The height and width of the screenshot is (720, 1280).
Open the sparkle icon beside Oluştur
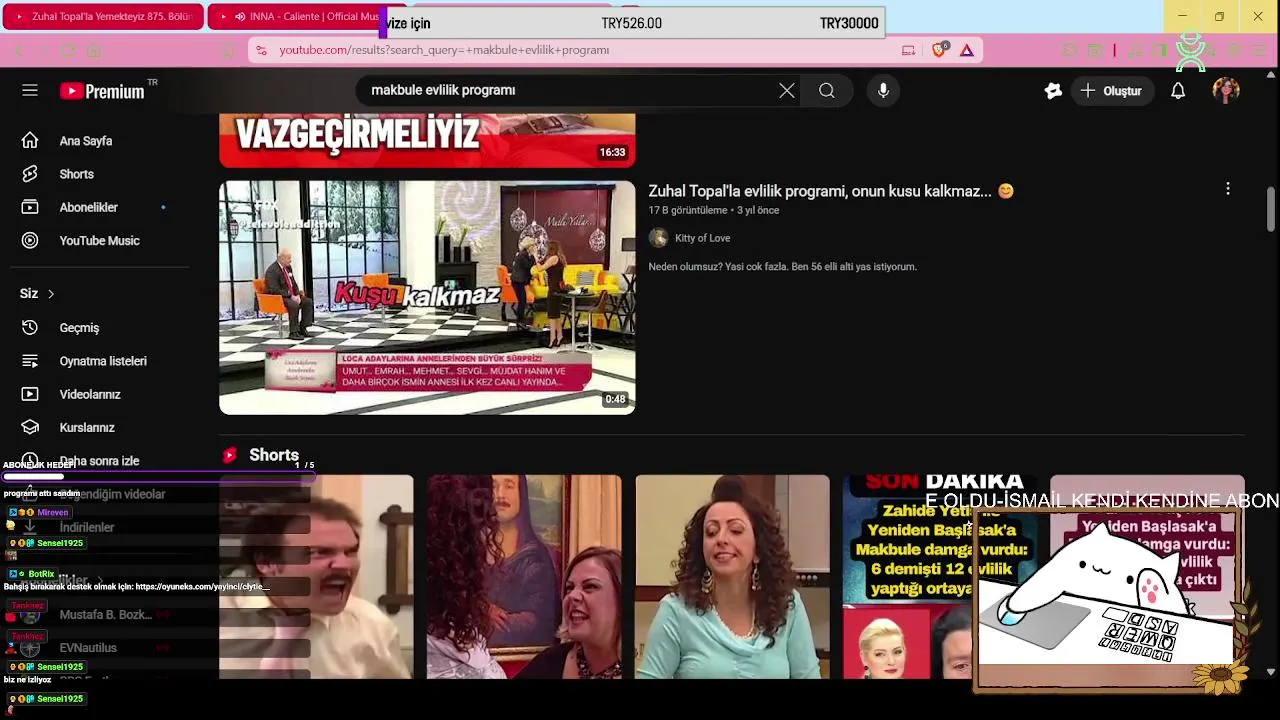pos(1053,91)
